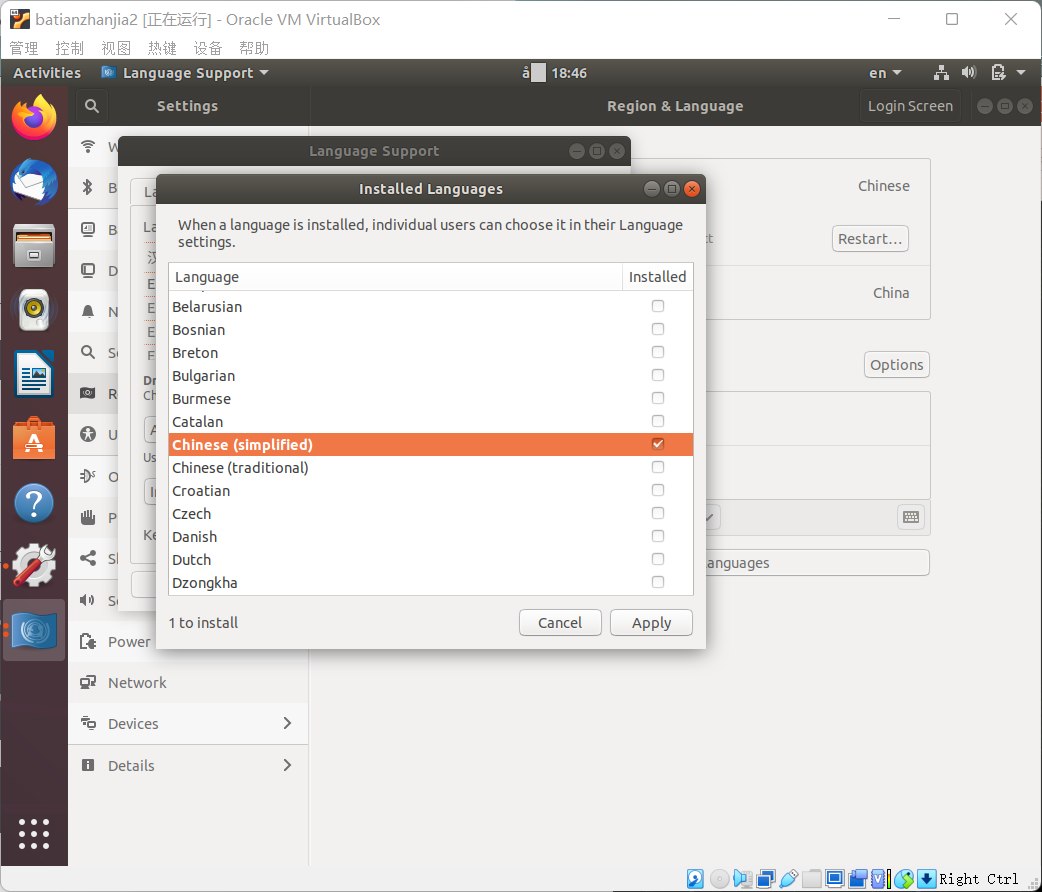Screen dimensions: 1042x892
Task: Select the Sound speaker icon in sidebar
Action: [x=88, y=600]
